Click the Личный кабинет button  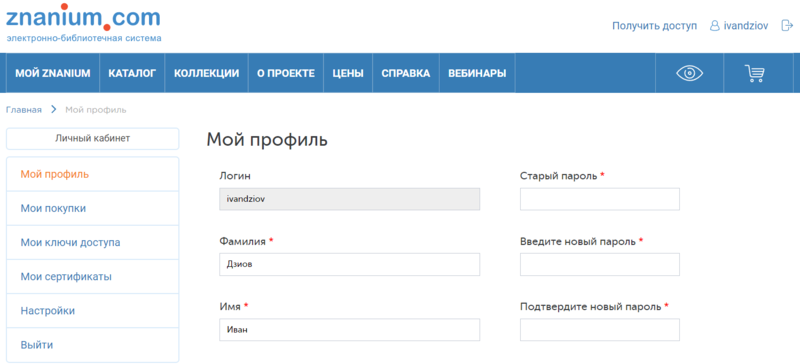coord(92,138)
